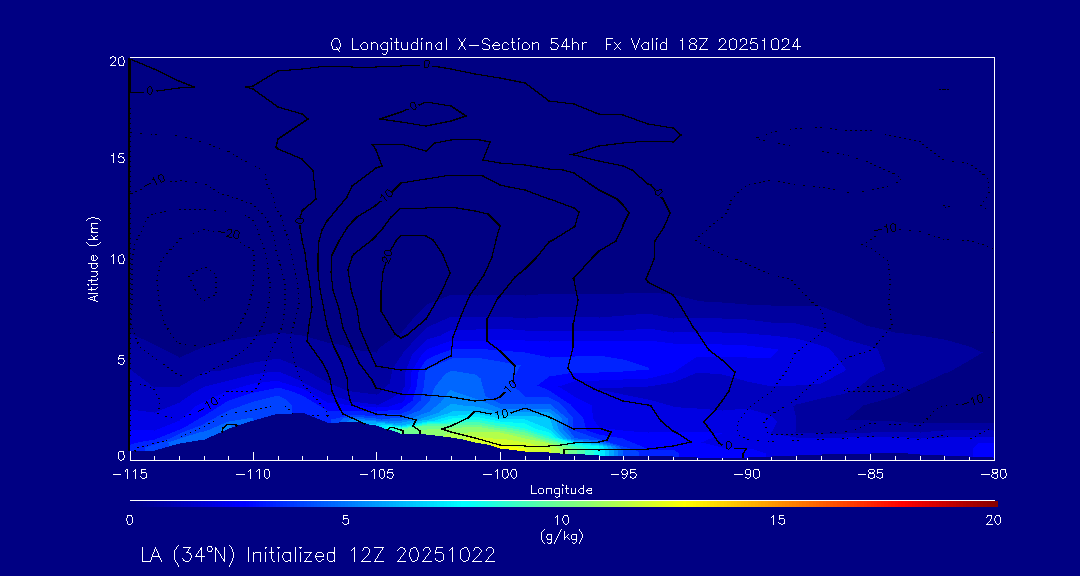Click the solid contour label 20
The width and height of the screenshot is (1080, 576).
click(387, 256)
